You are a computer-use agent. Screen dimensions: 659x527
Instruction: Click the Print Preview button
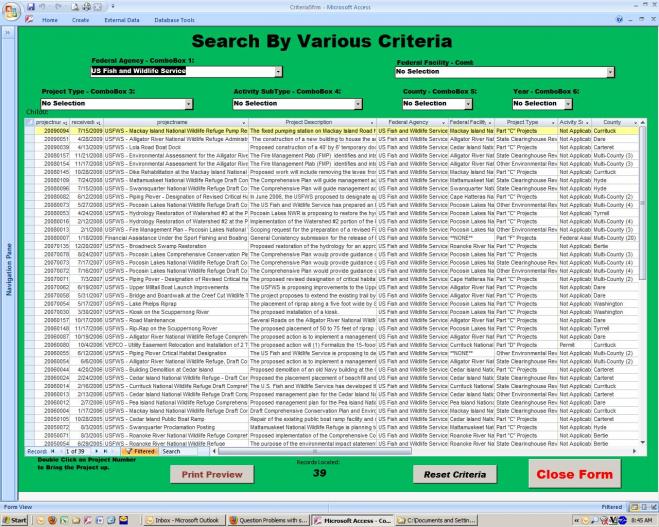click(212, 474)
